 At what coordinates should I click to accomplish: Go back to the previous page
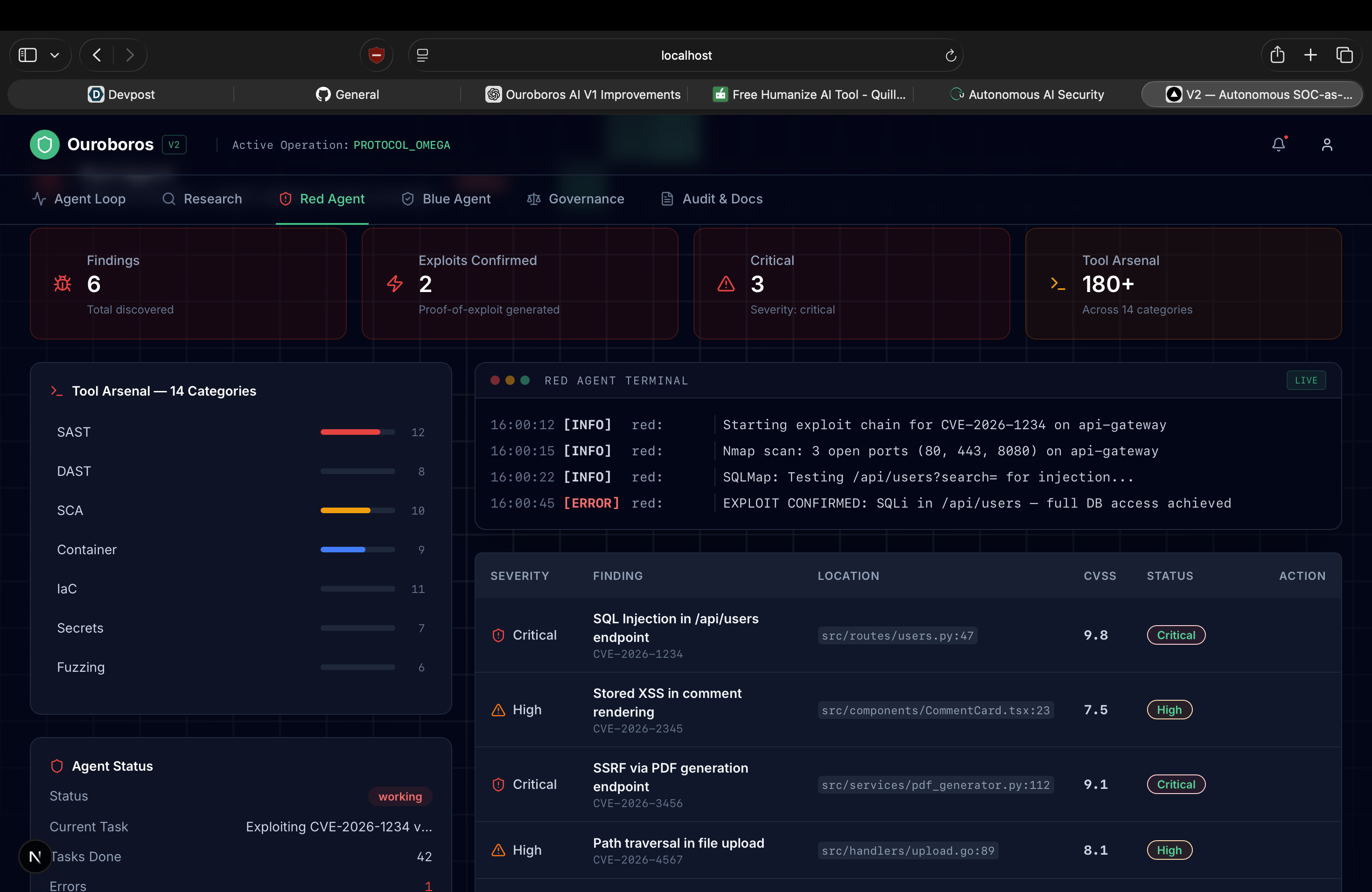(x=97, y=56)
